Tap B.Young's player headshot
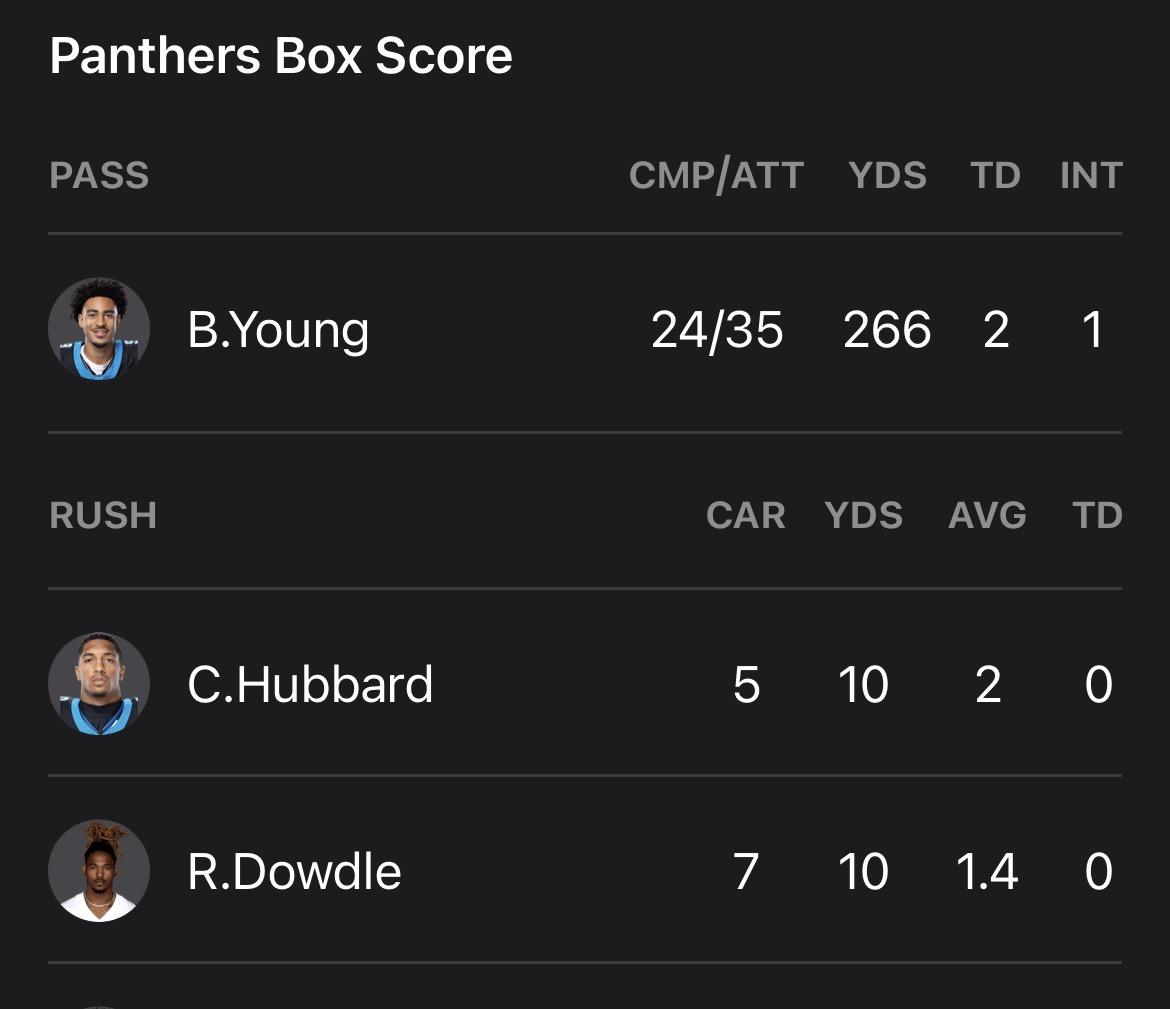Image resolution: width=1170 pixels, height=1009 pixels. (99, 329)
